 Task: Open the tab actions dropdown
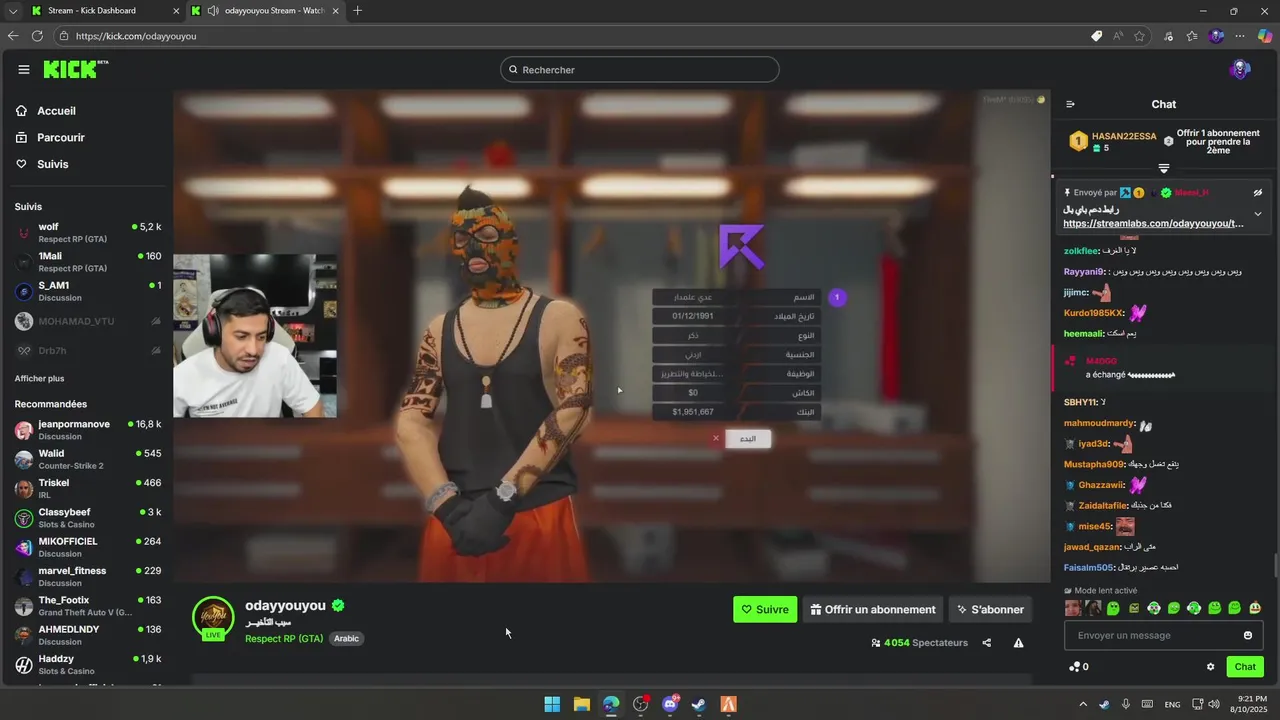click(13, 11)
